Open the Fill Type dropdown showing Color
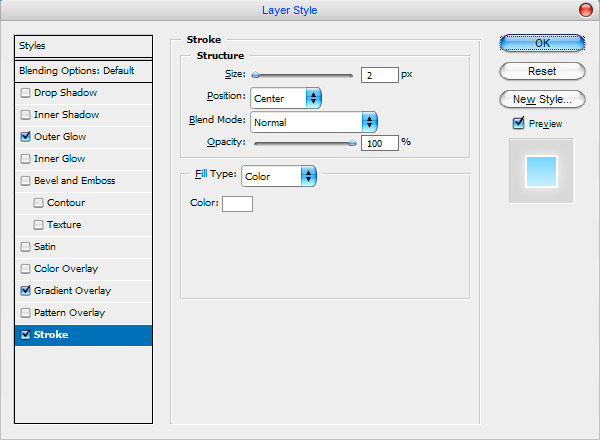 coord(279,176)
